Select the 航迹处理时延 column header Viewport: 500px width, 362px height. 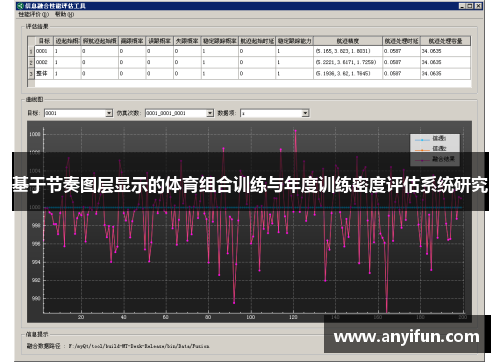[x=401, y=41]
